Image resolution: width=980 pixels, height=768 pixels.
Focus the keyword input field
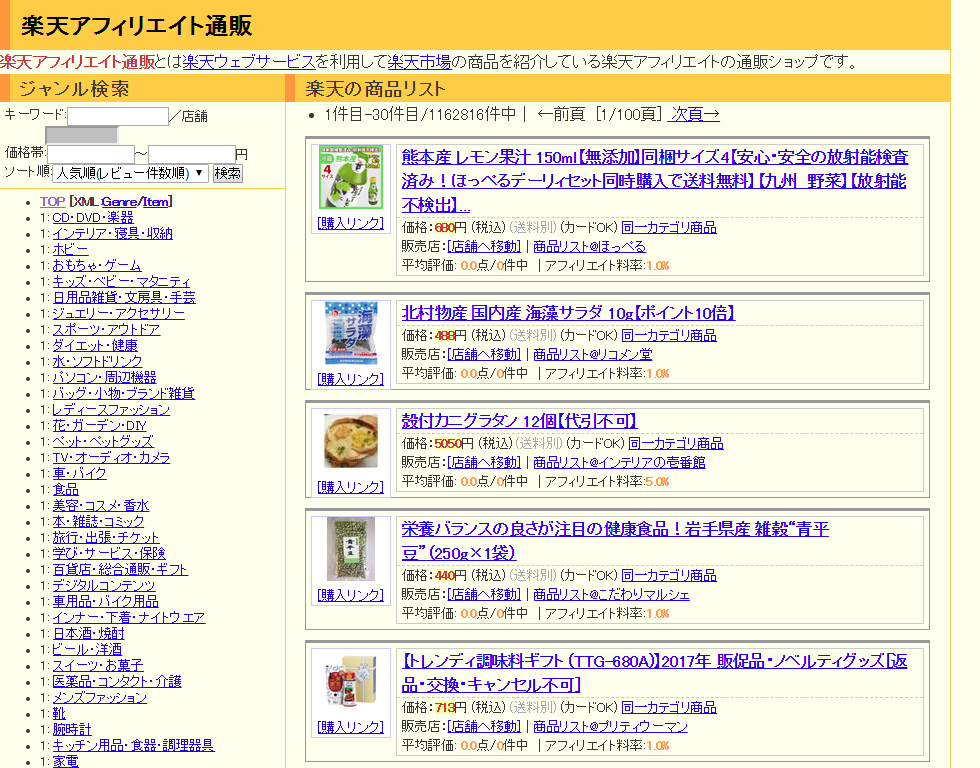click(x=118, y=116)
